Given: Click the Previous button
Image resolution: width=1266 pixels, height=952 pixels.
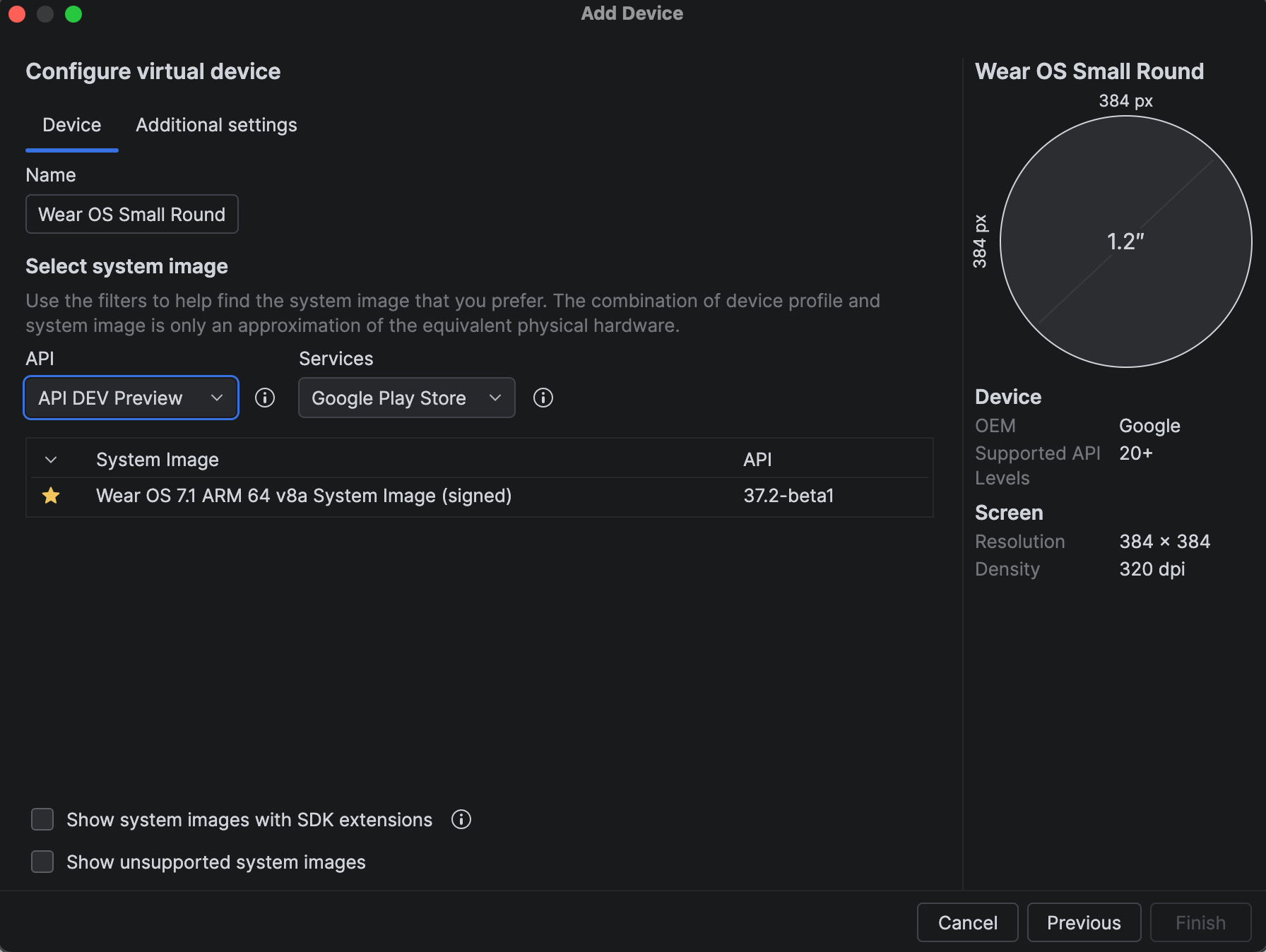Looking at the screenshot, I should (x=1084, y=922).
